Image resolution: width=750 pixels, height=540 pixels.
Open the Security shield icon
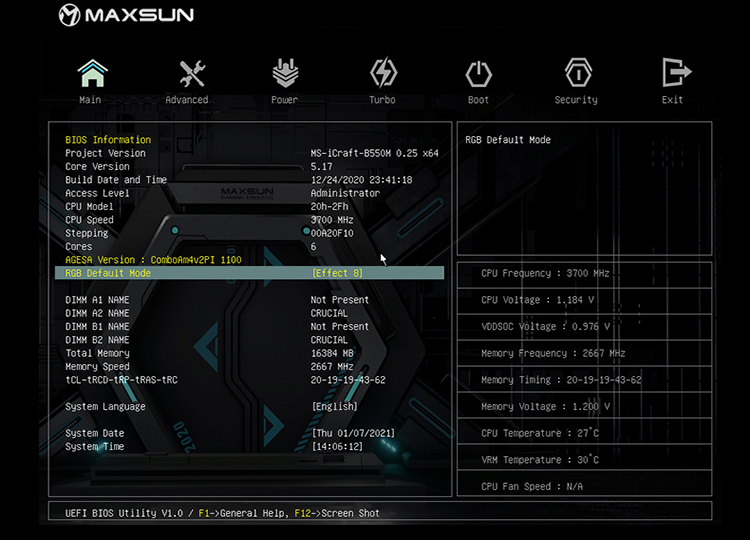[x=578, y=73]
